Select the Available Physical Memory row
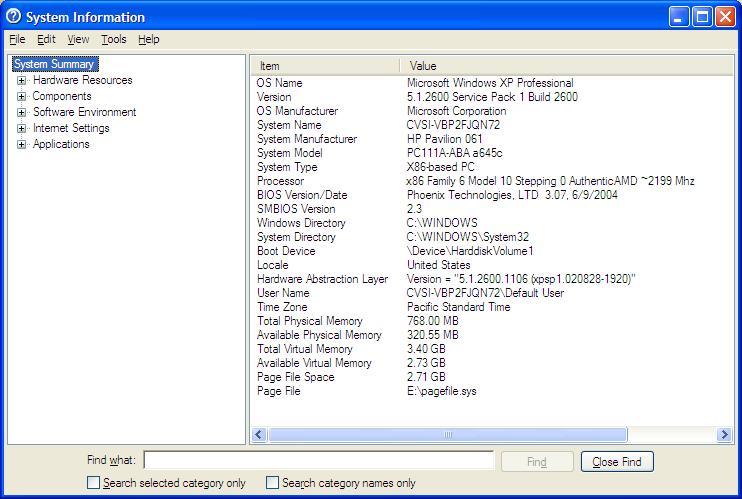Screen dimensions: 742x499 (x=491, y=335)
